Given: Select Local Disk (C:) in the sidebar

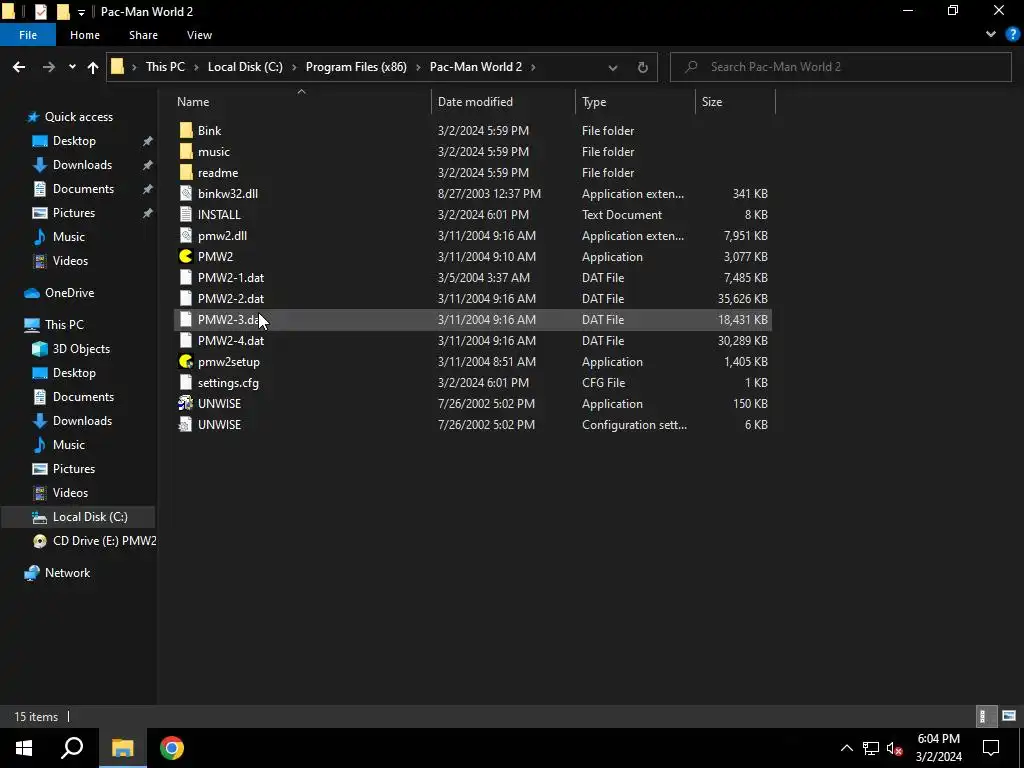Looking at the screenshot, I should (90, 517).
